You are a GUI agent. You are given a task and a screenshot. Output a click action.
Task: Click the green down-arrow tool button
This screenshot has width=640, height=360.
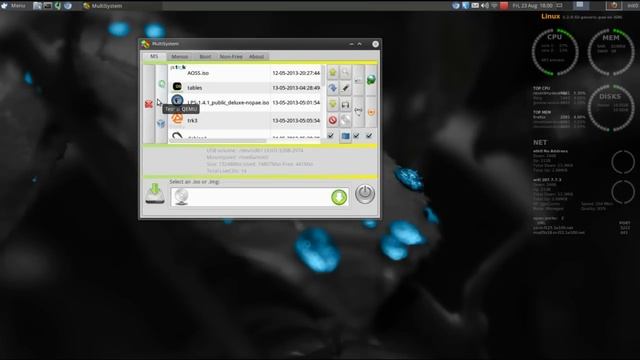click(333, 104)
